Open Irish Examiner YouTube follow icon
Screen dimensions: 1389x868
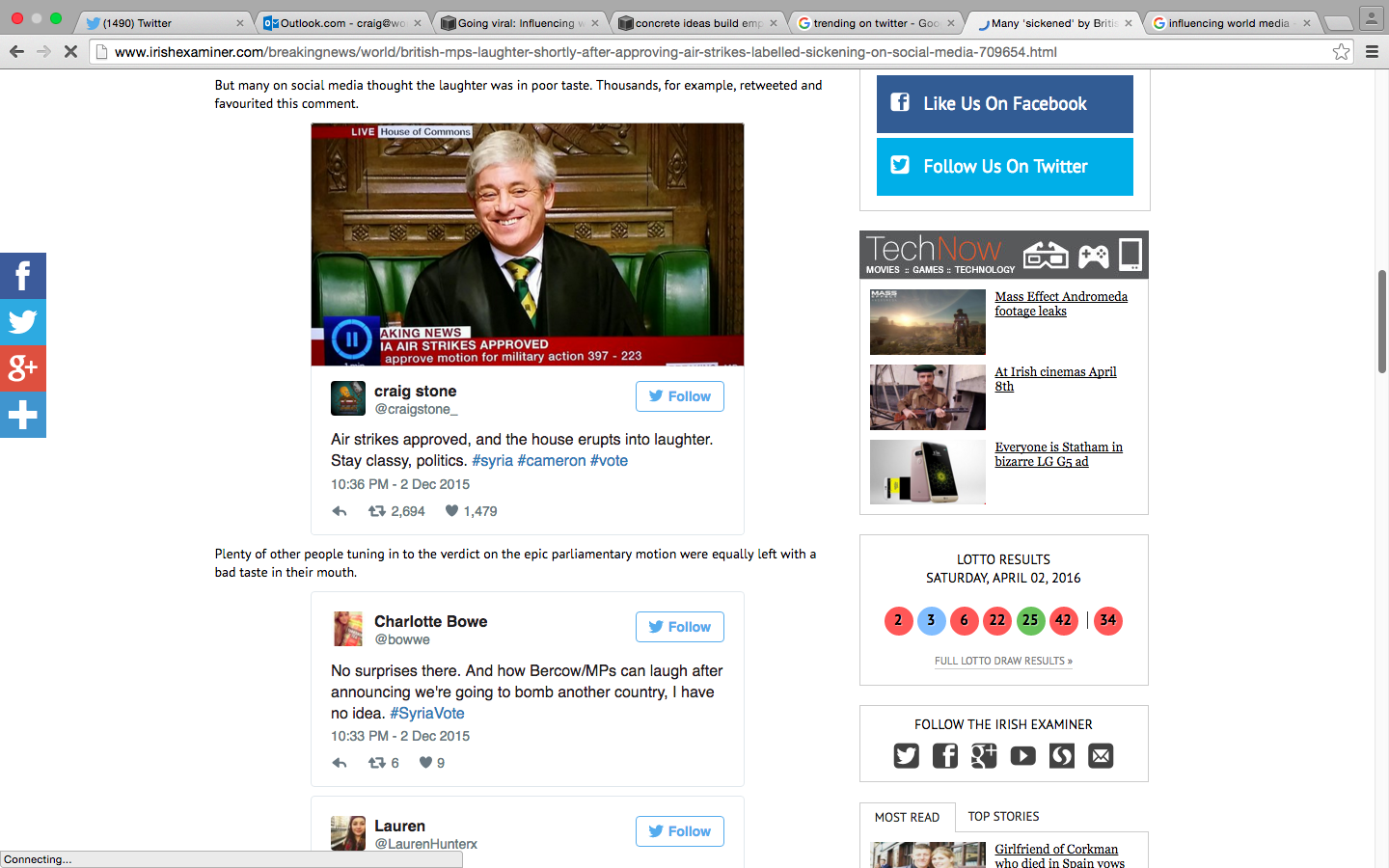tap(1022, 756)
